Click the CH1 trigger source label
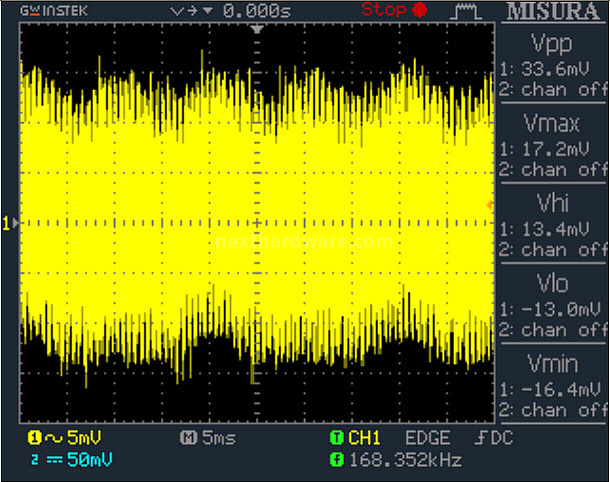This screenshot has width=610, height=482. pyautogui.click(x=364, y=438)
